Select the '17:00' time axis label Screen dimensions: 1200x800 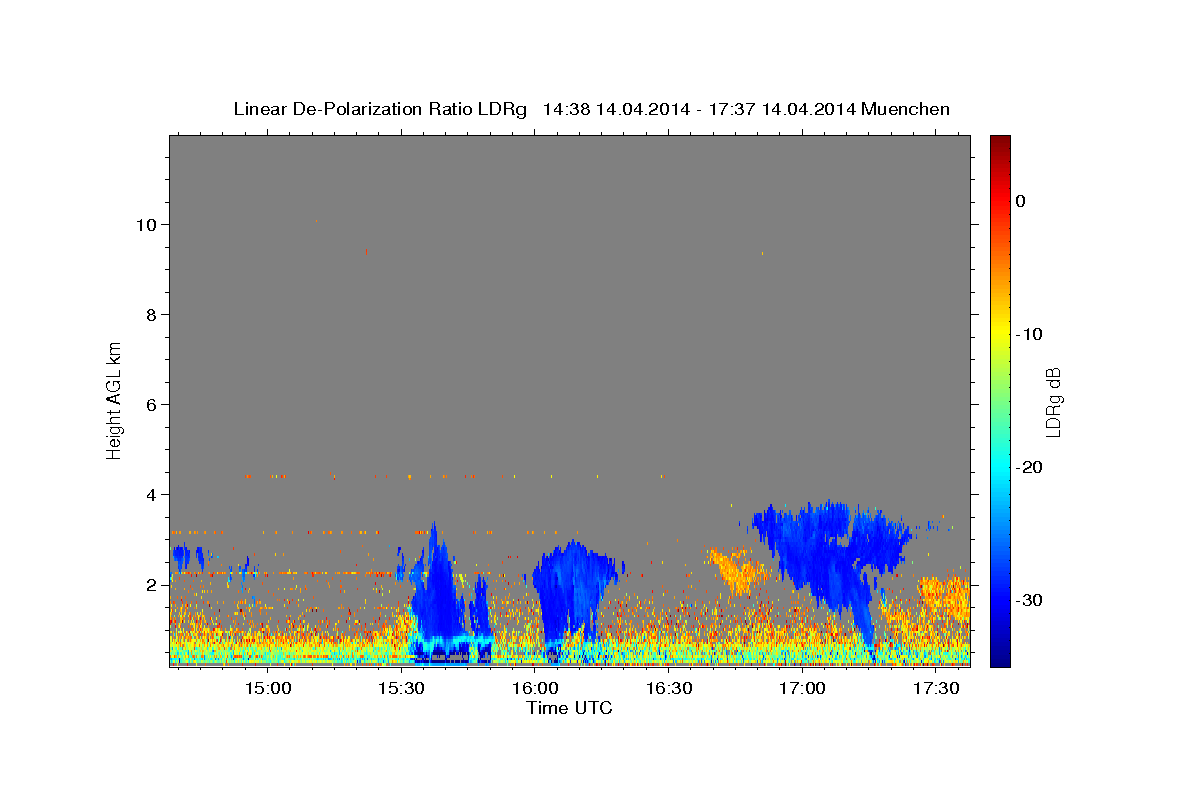point(802,689)
